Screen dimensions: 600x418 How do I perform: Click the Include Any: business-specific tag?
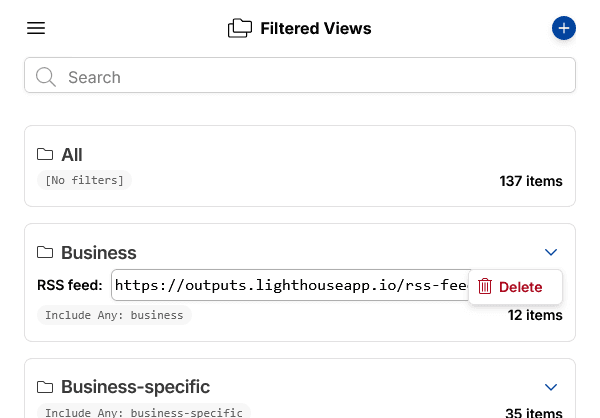[144, 412]
